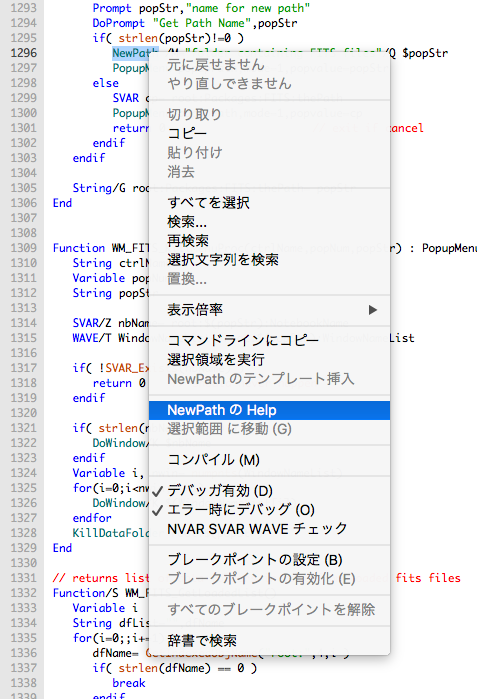Click "Function WM_FIT" on line 1309
The height and width of the screenshot is (699, 477).
pyautogui.click(x=101, y=248)
